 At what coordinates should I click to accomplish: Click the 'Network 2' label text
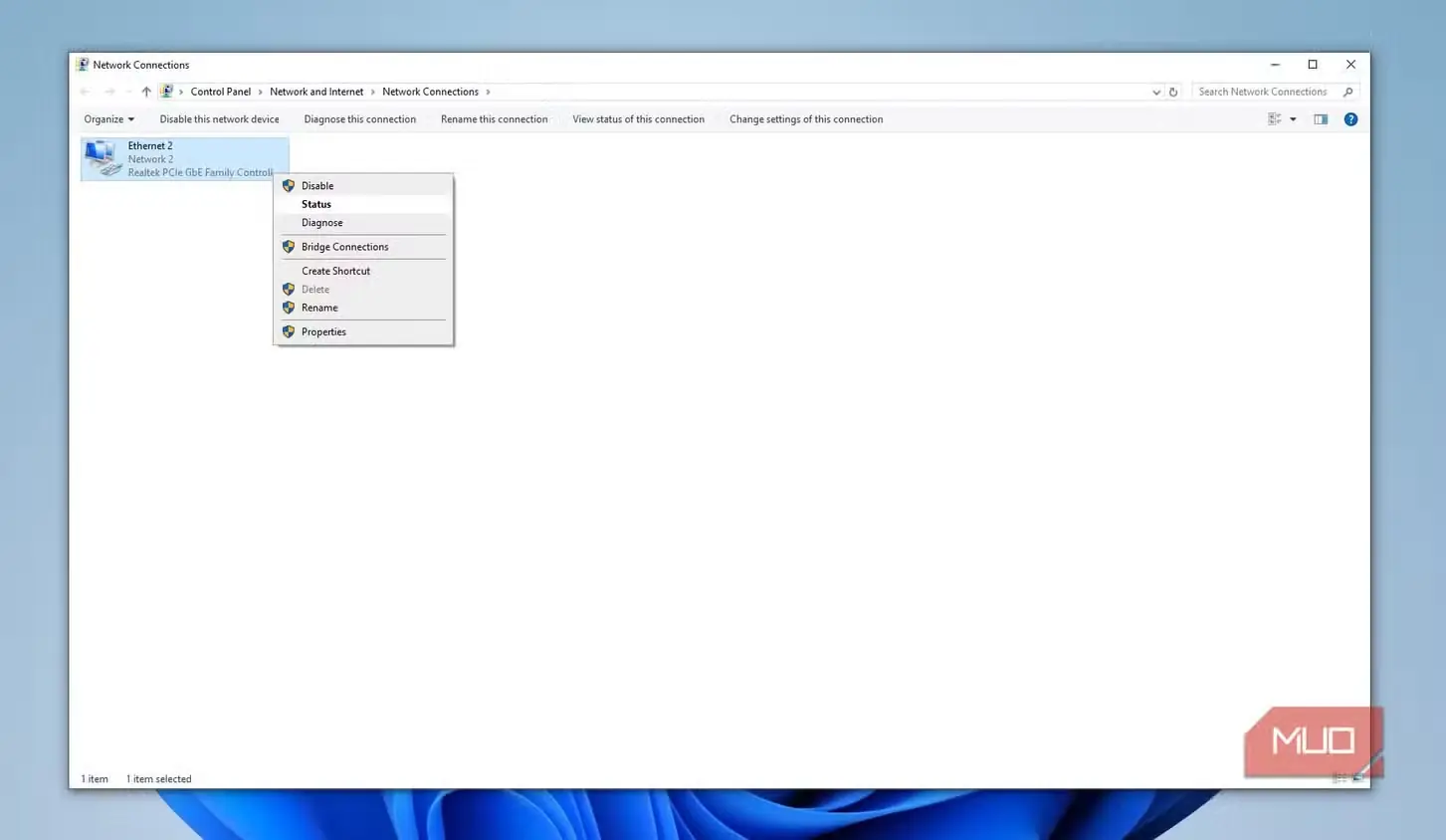(150, 159)
